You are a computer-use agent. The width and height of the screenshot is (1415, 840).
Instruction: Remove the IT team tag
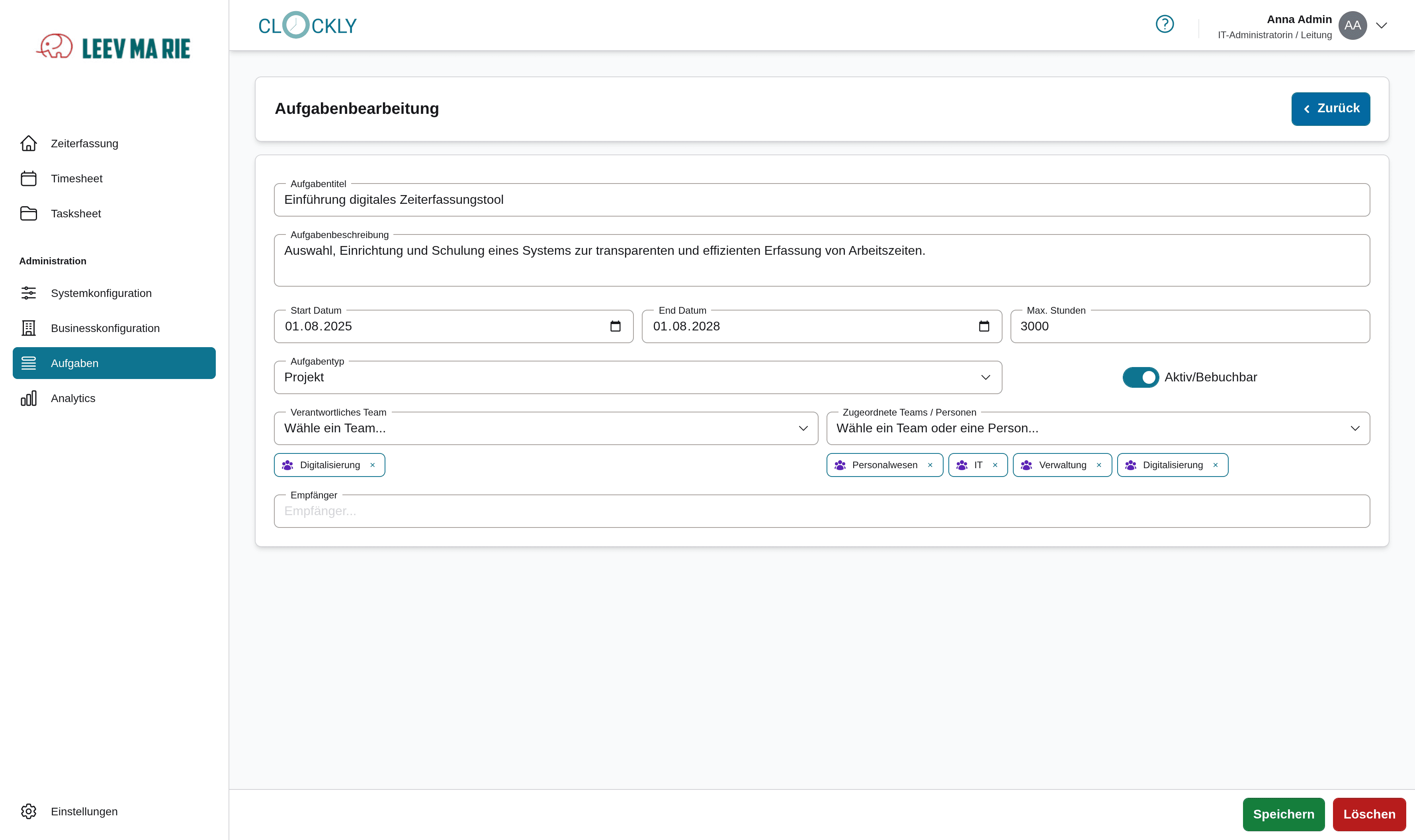(995, 465)
